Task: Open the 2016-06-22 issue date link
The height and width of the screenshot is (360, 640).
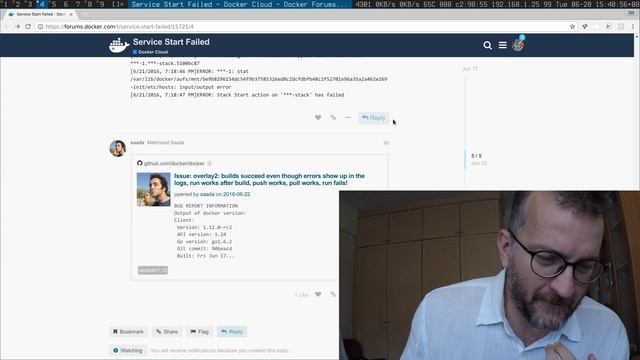Action: (236, 194)
